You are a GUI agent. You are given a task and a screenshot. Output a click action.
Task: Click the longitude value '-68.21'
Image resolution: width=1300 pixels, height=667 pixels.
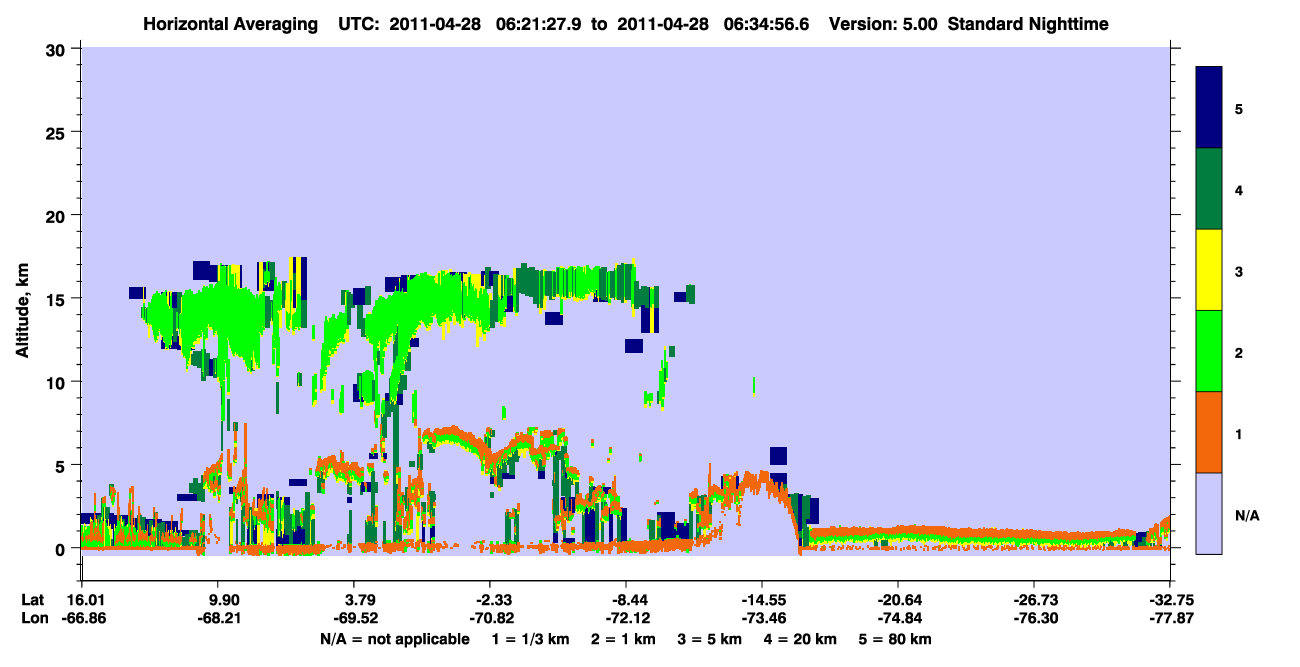[x=221, y=618]
